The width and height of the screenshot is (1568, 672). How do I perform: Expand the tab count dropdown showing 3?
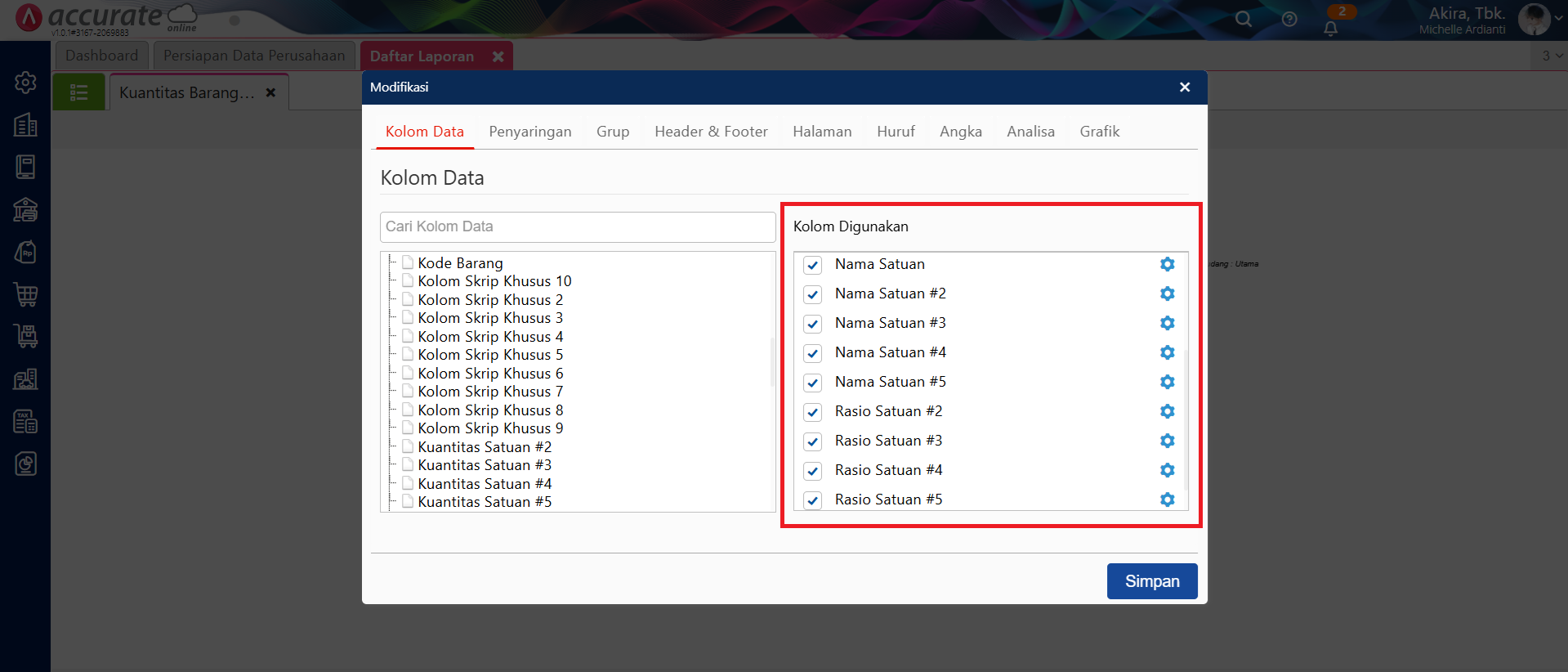(x=1552, y=56)
